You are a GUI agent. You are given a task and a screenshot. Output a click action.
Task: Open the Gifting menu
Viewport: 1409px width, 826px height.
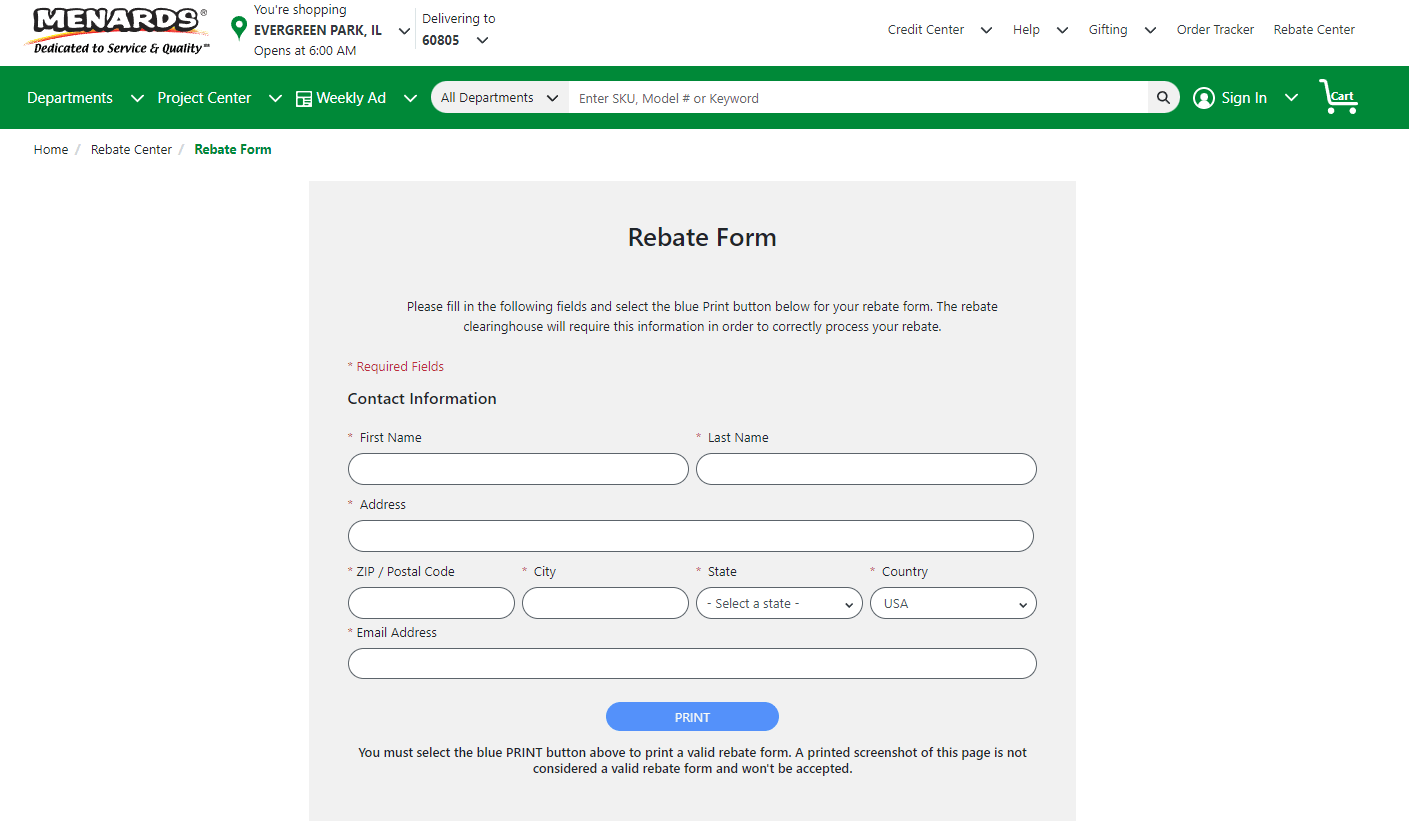point(1108,29)
